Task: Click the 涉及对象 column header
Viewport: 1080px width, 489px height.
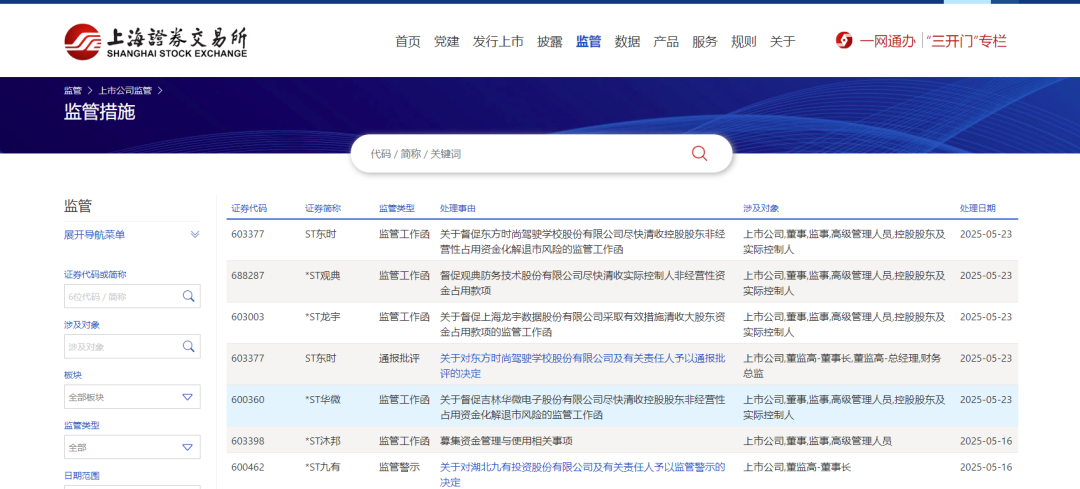Action: [x=761, y=208]
